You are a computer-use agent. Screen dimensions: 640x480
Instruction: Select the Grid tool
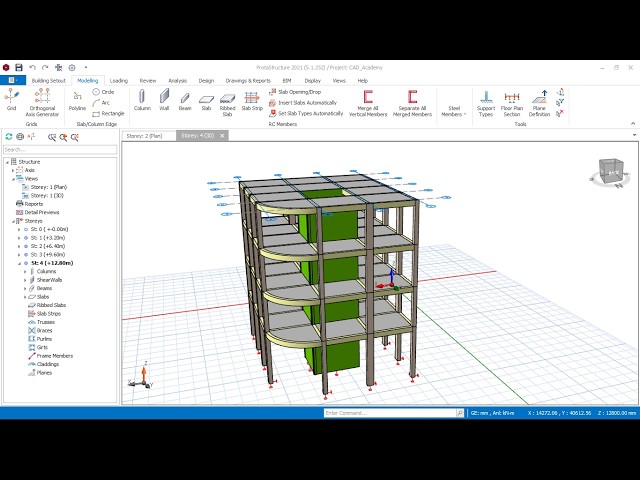11,100
